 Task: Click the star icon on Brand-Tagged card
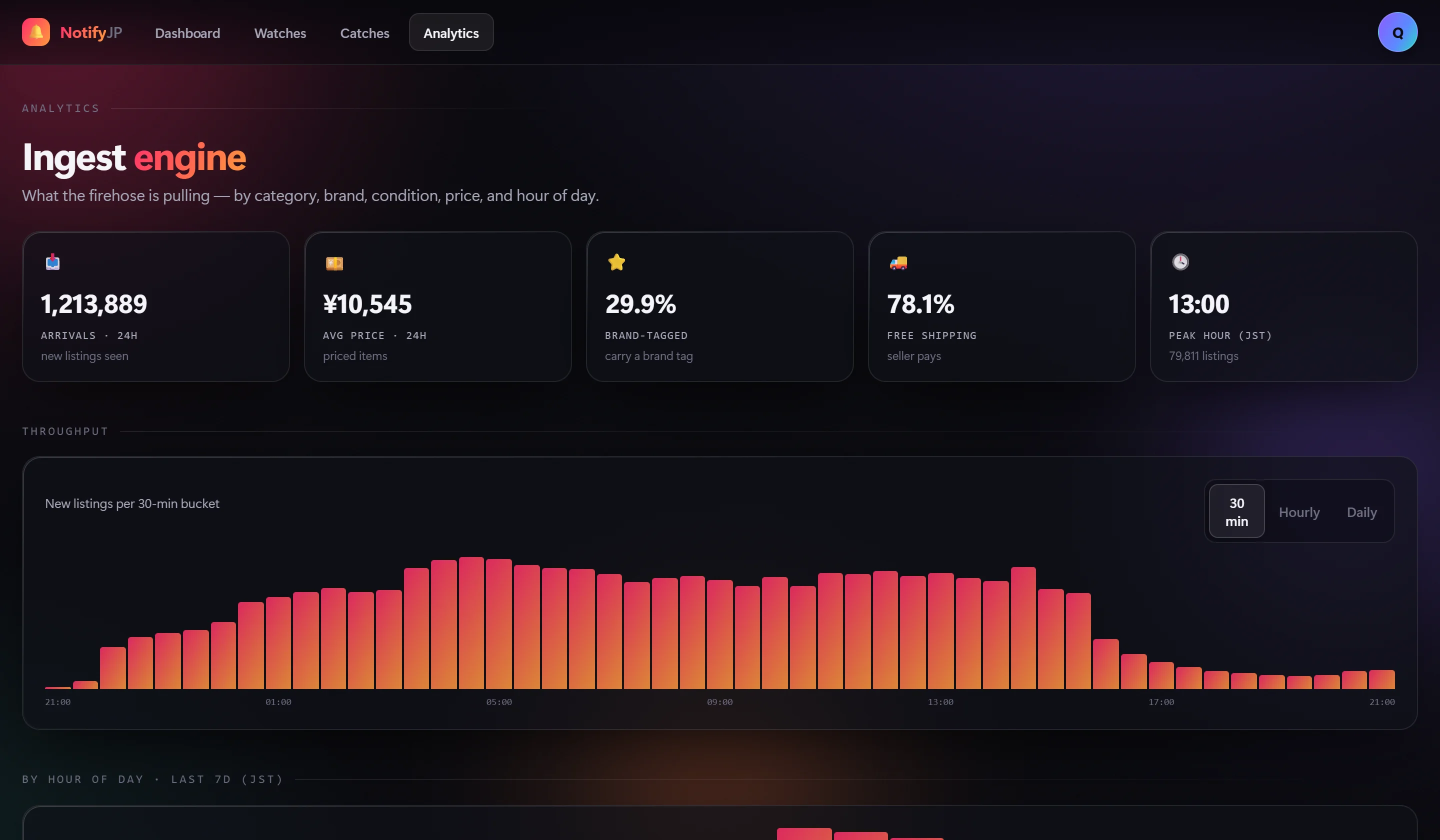(616, 262)
